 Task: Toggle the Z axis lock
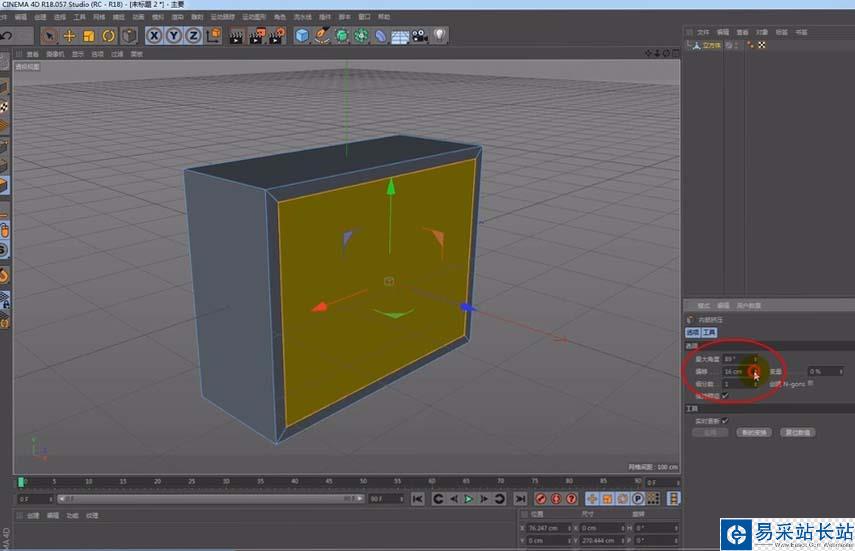[x=192, y=36]
